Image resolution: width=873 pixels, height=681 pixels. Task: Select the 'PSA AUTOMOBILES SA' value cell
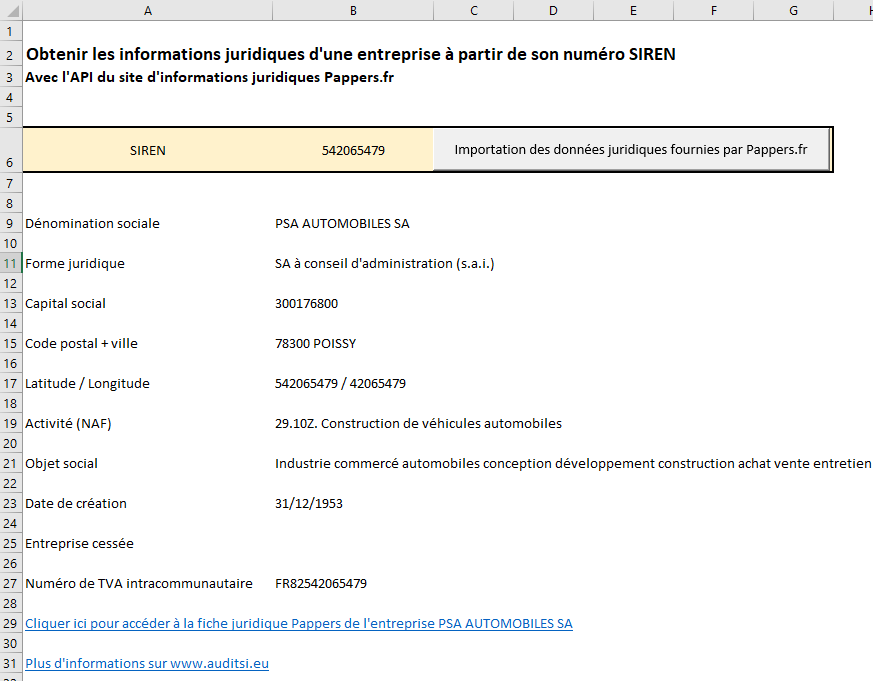tap(342, 223)
